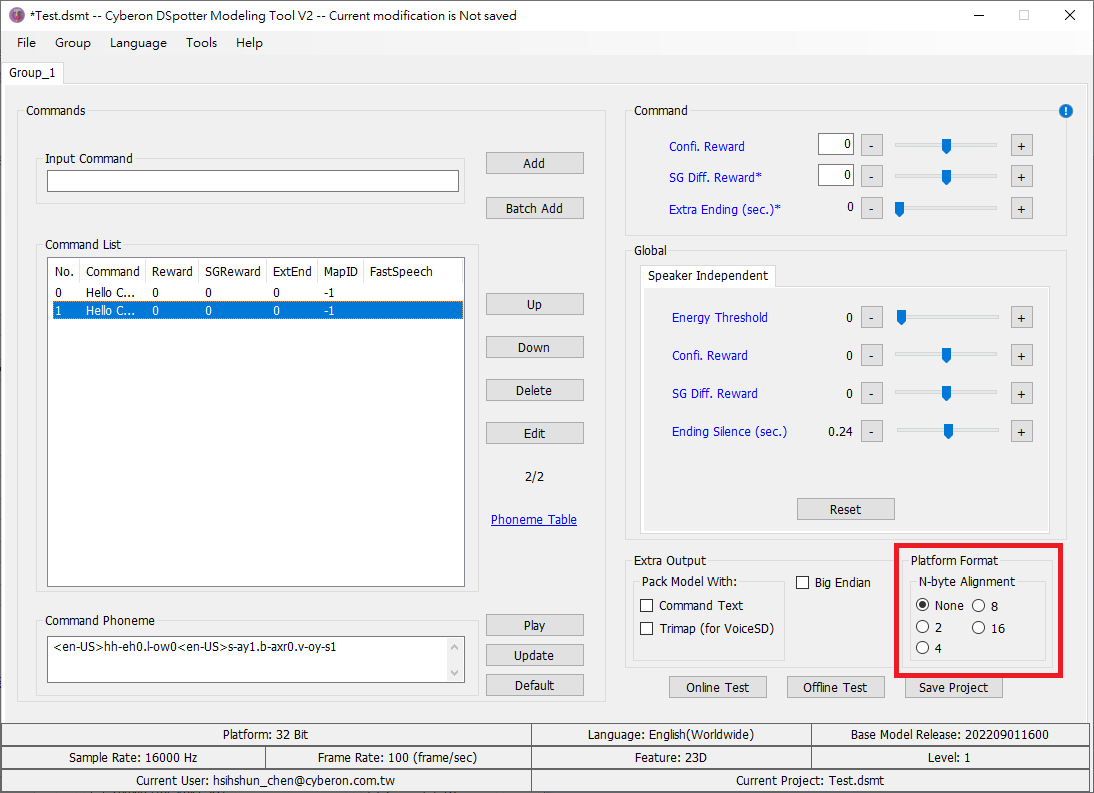1094x793 pixels.
Task: Increase Ending Silence with plus button
Action: click(x=1021, y=432)
